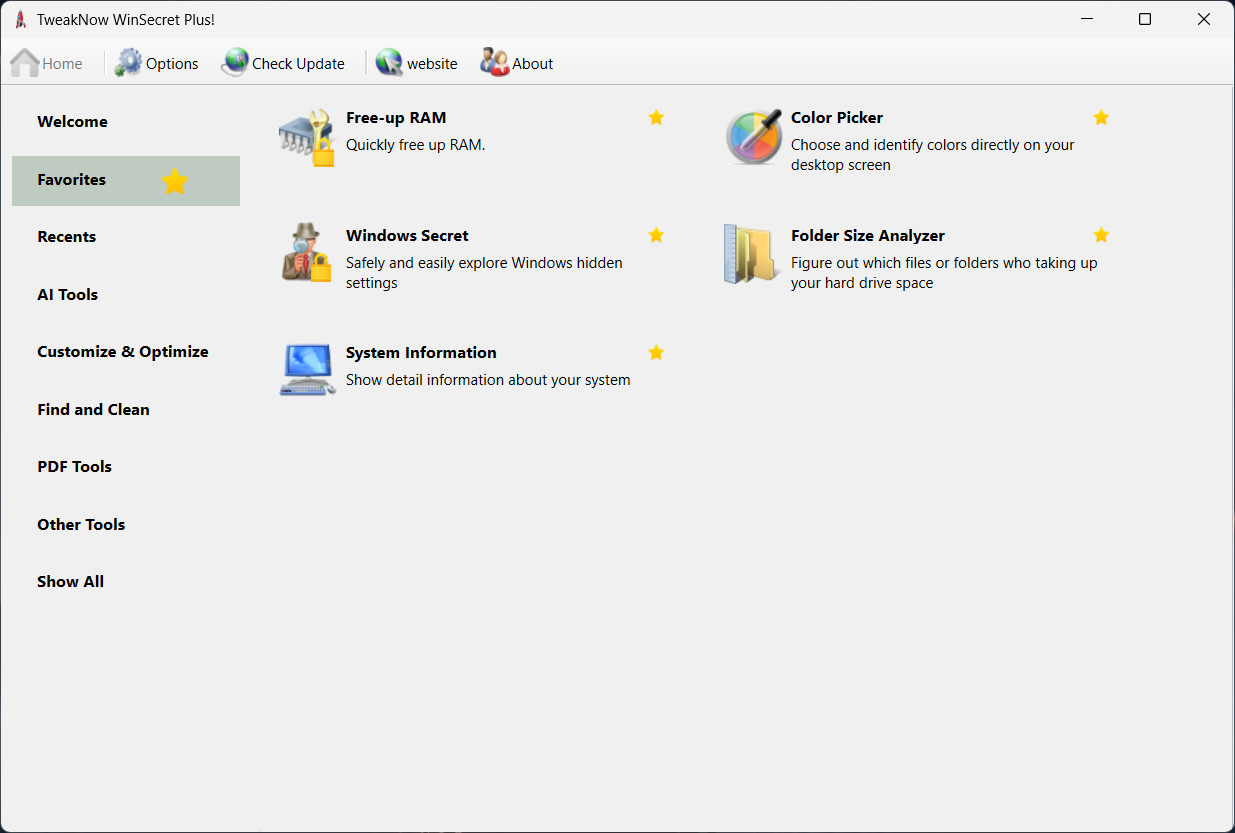Viewport: 1235px width, 833px height.
Task: Click the Home toolbar label
Action: [62, 64]
